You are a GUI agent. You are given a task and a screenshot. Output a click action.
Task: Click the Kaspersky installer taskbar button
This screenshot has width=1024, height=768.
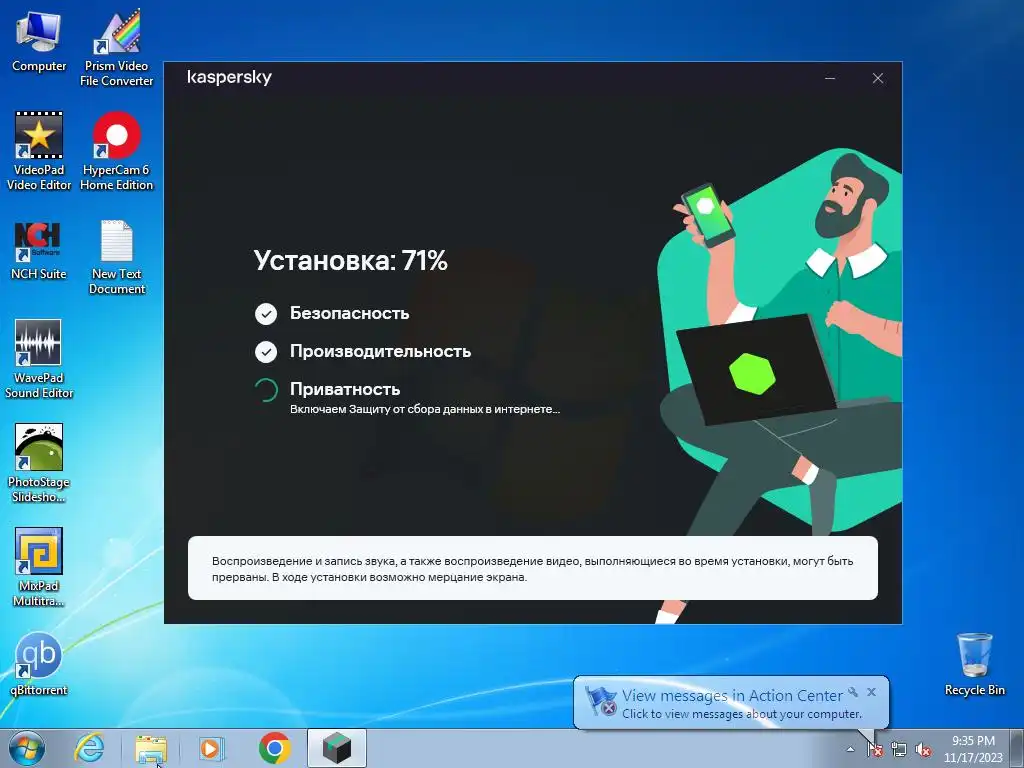(x=336, y=748)
